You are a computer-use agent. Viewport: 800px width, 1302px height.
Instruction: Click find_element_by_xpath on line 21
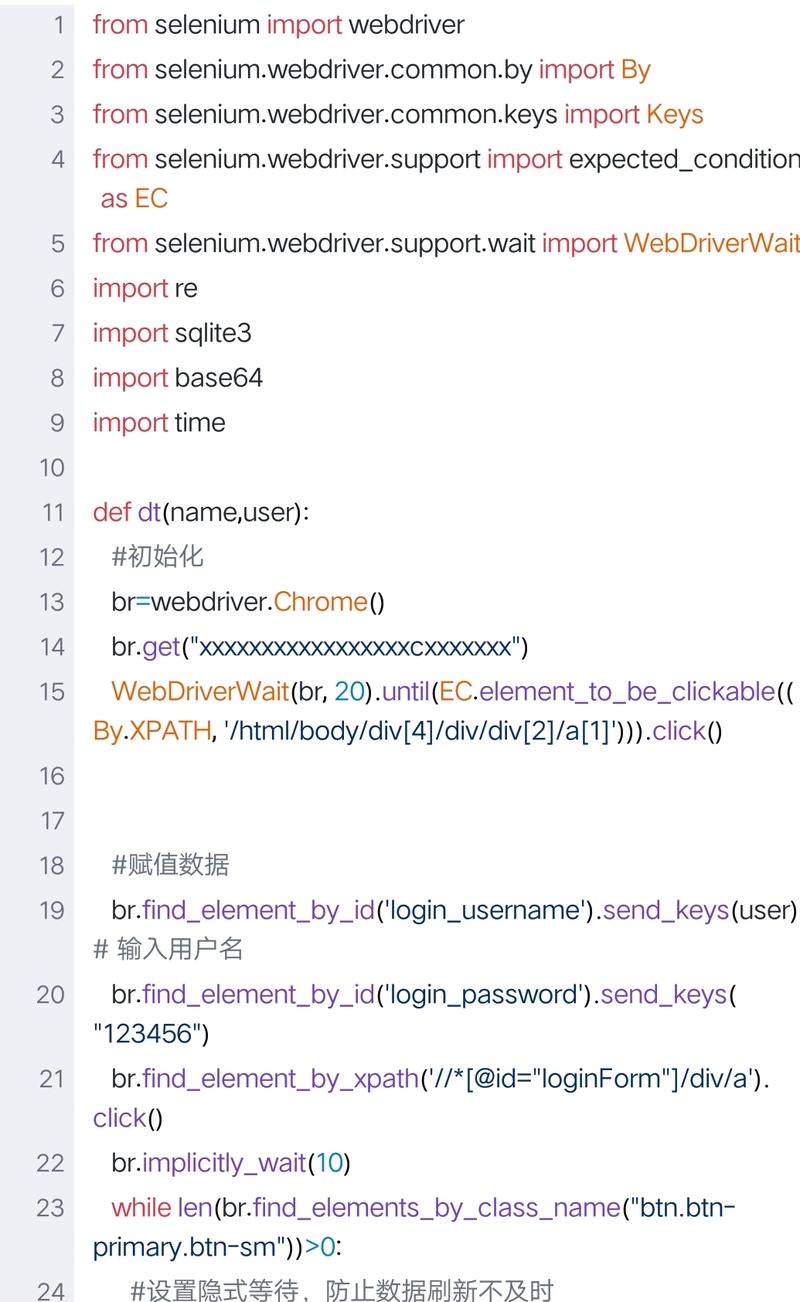point(280,1079)
